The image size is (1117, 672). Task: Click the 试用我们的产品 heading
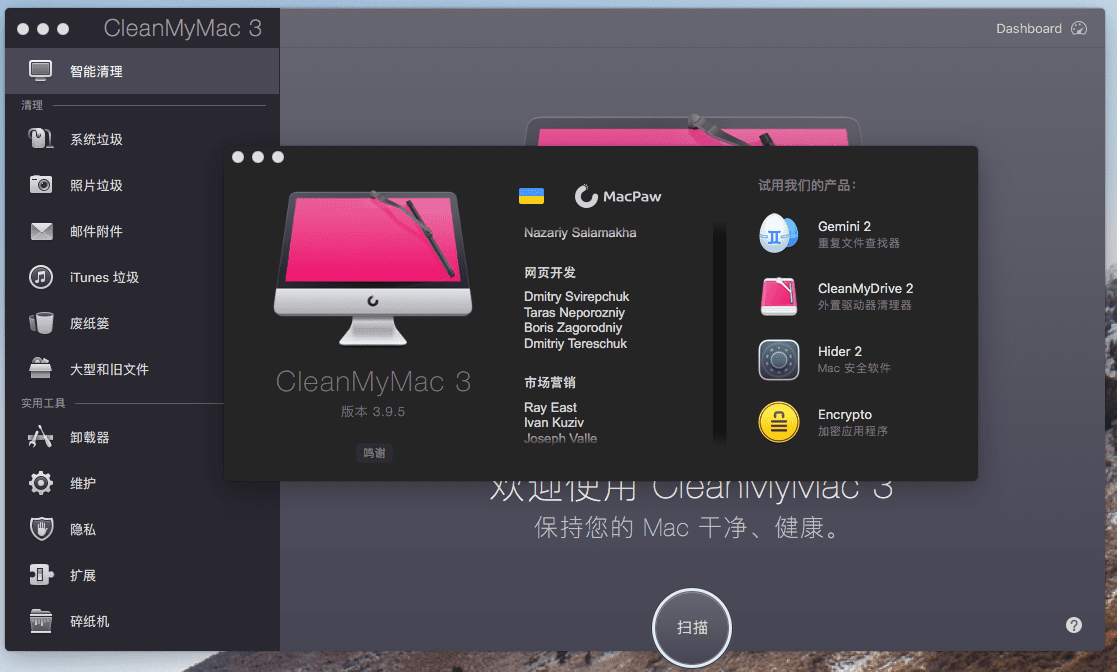807,185
